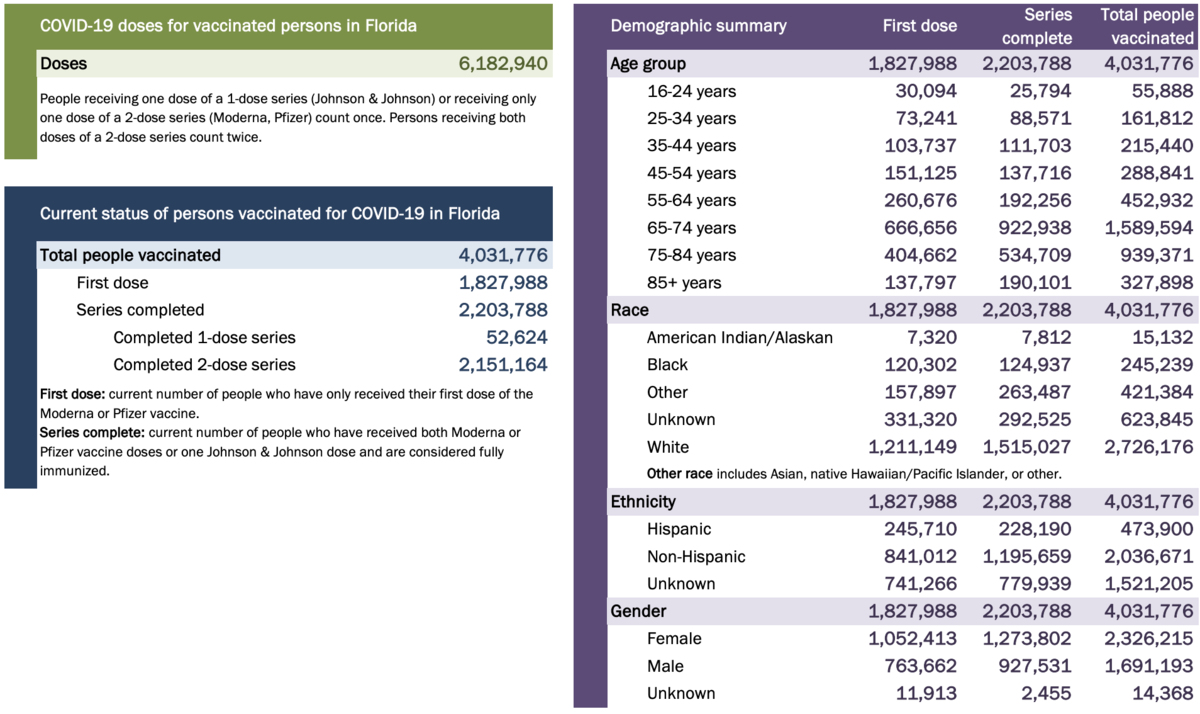The height and width of the screenshot is (714, 1200).
Task: Select the American Indian/Alaskan row label
Action: point(740,337)
